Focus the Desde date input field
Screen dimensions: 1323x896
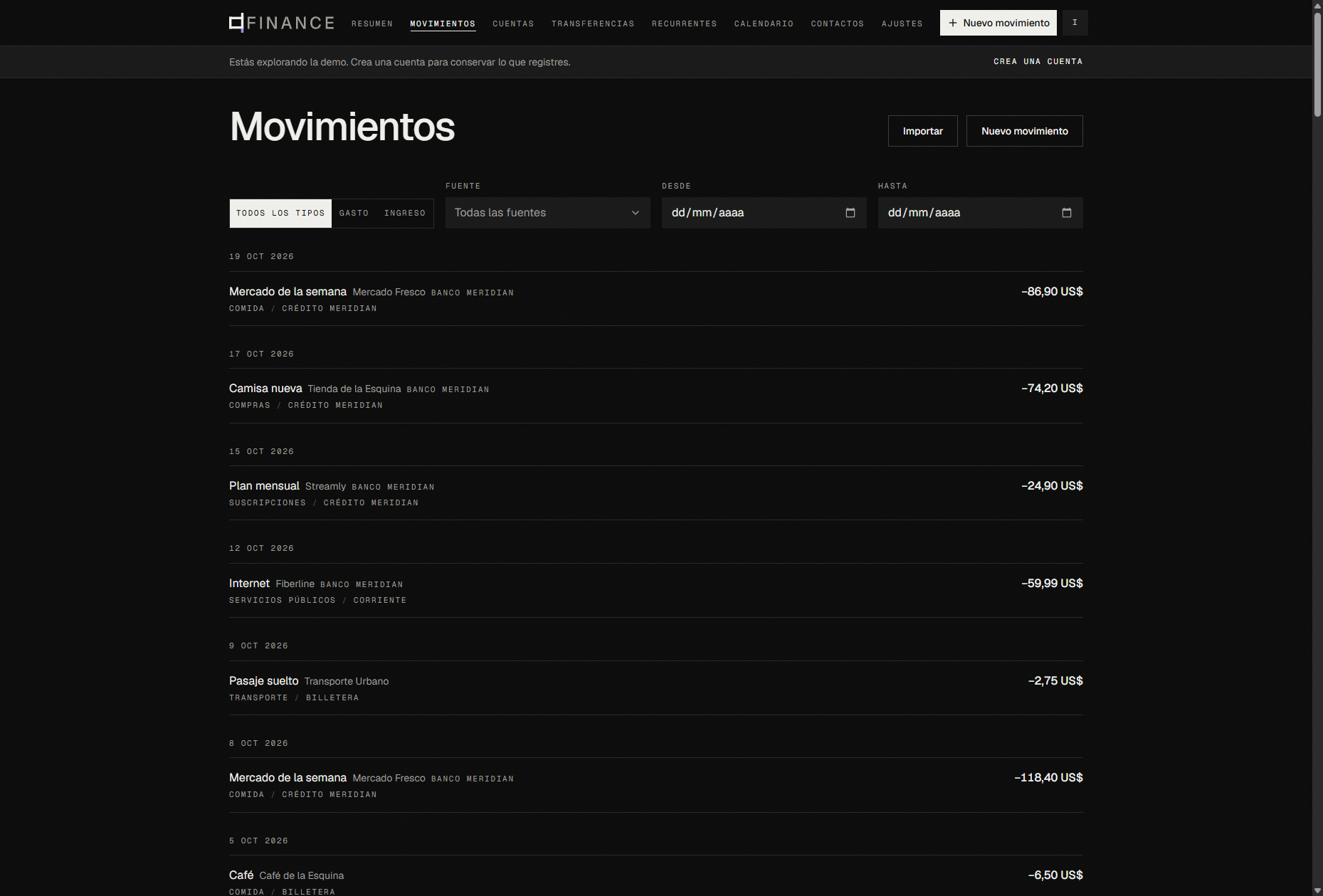point(764,213)
